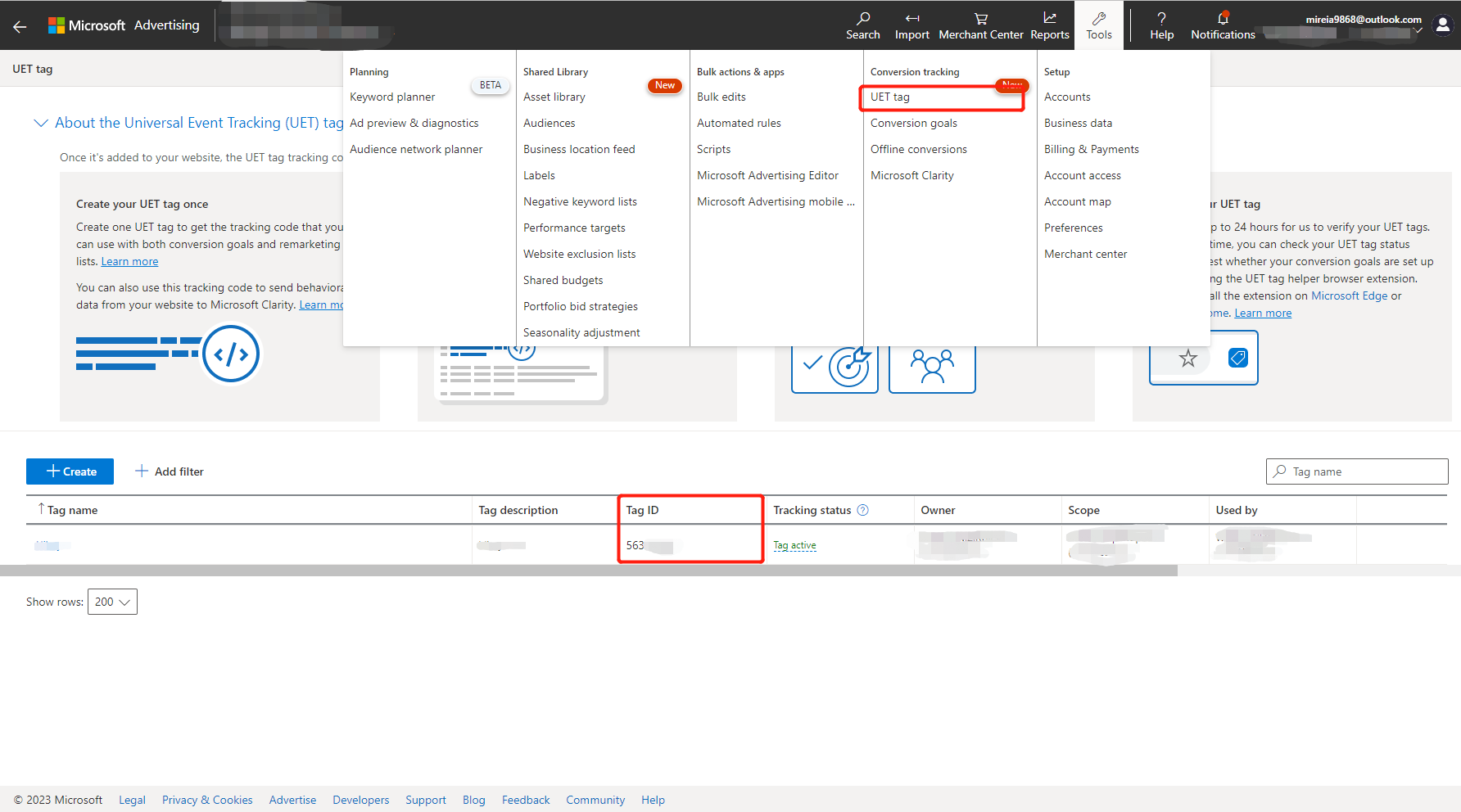Click the user profile avatar icon
The height and width of the screenshot is (812, 1461).
pos(1443,25)
